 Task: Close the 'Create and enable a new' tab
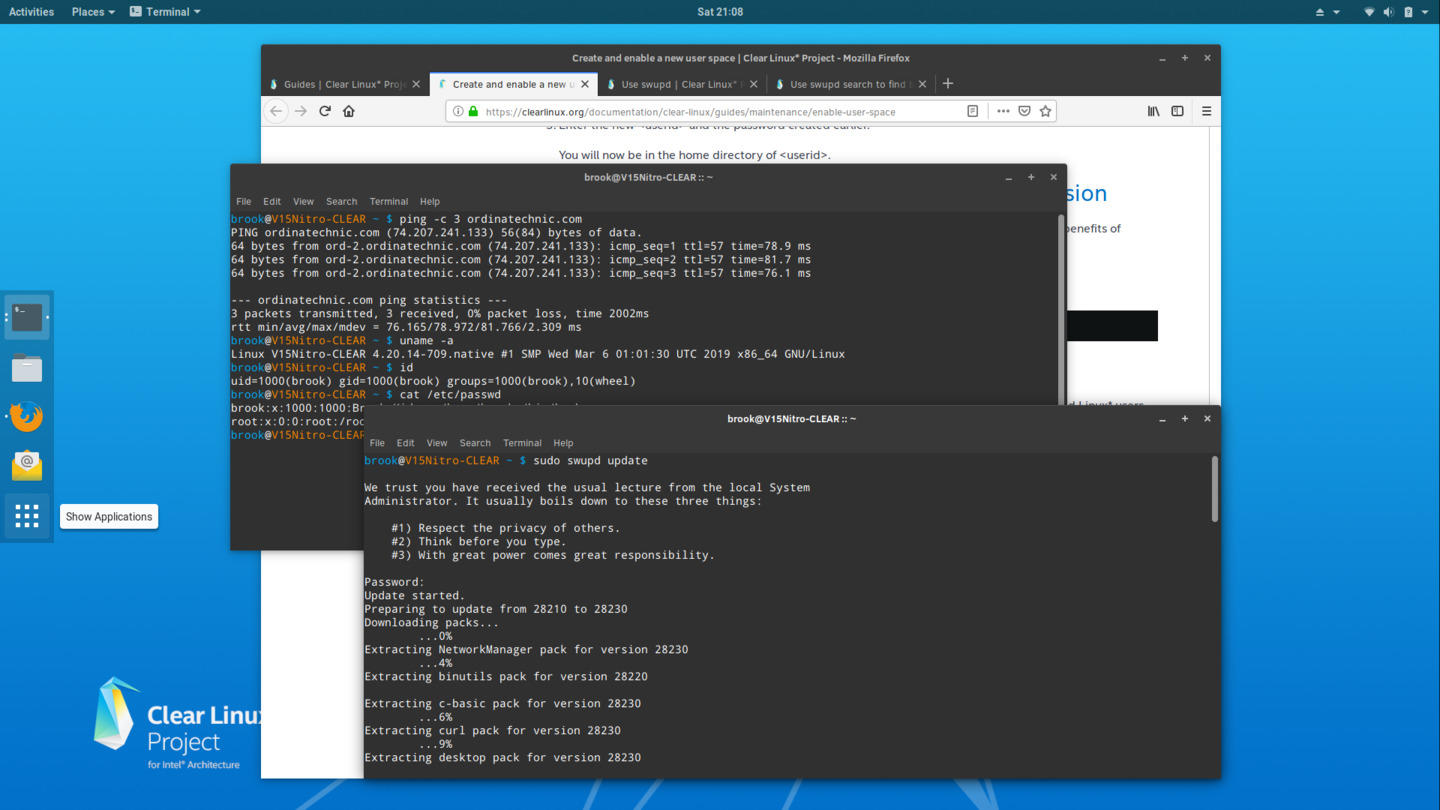(585, 84)
